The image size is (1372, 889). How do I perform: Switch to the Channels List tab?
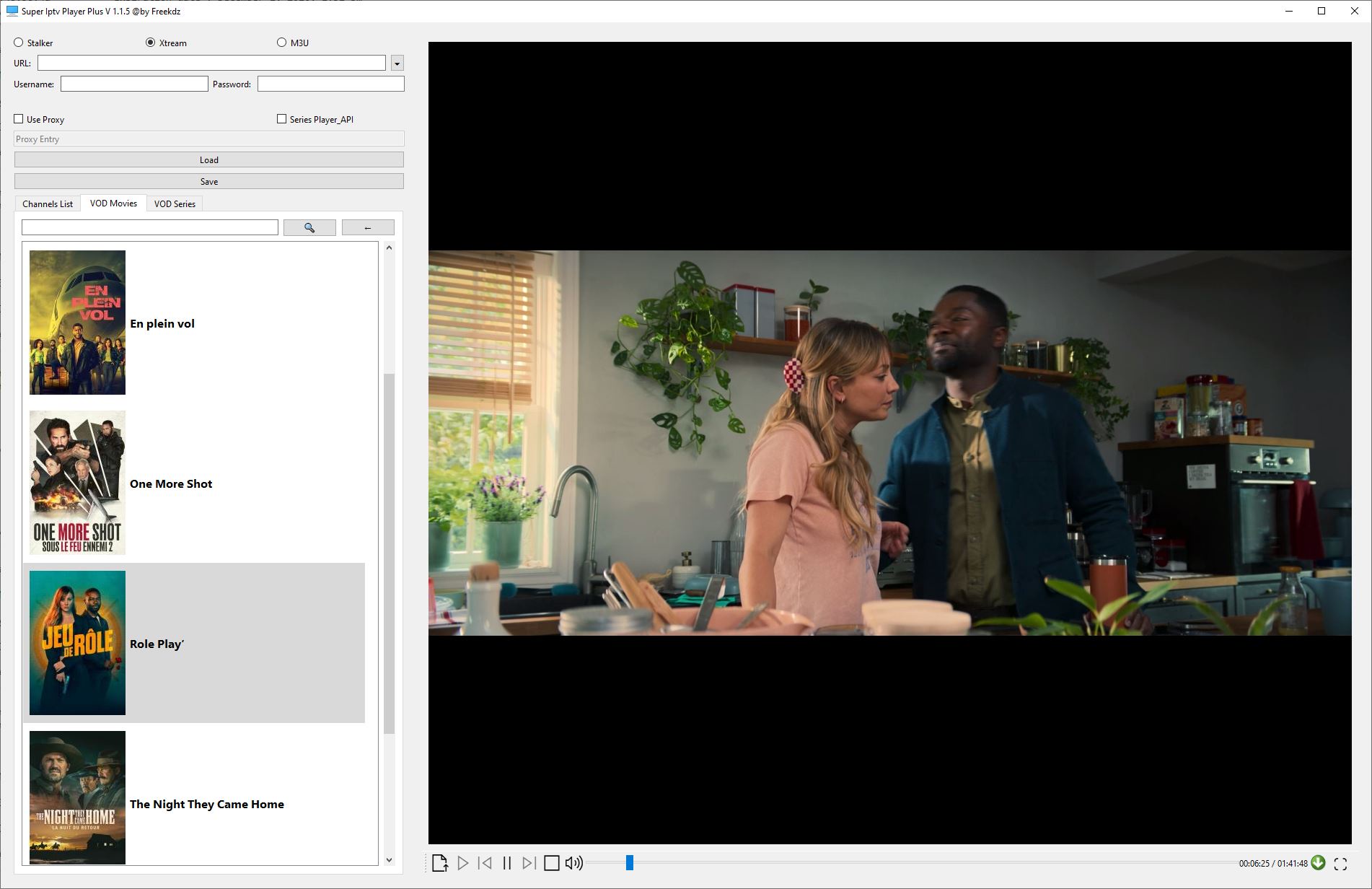tap(48, 203)
